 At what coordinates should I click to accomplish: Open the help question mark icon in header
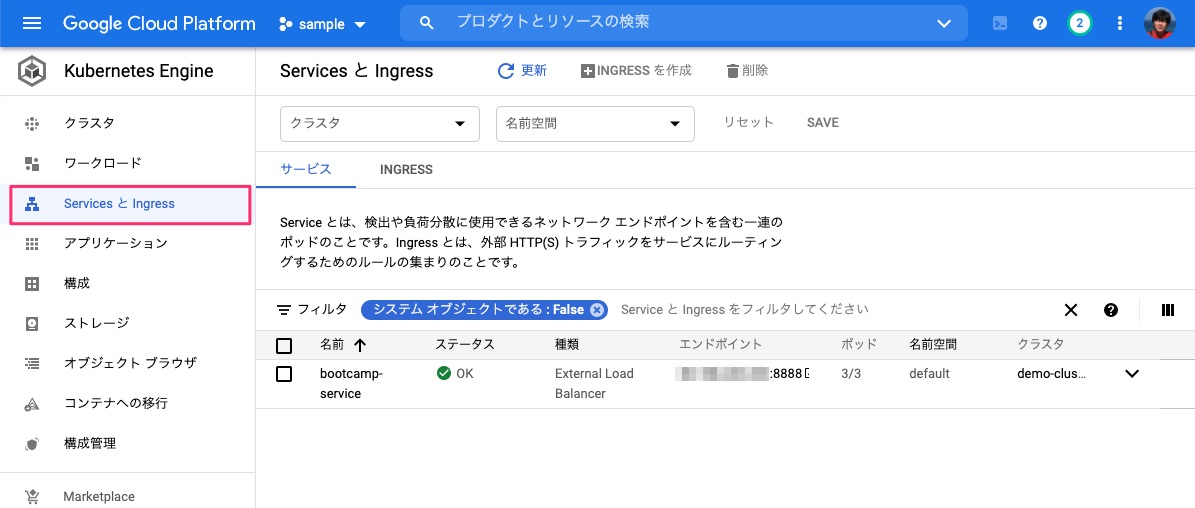tap(1040, 23)
